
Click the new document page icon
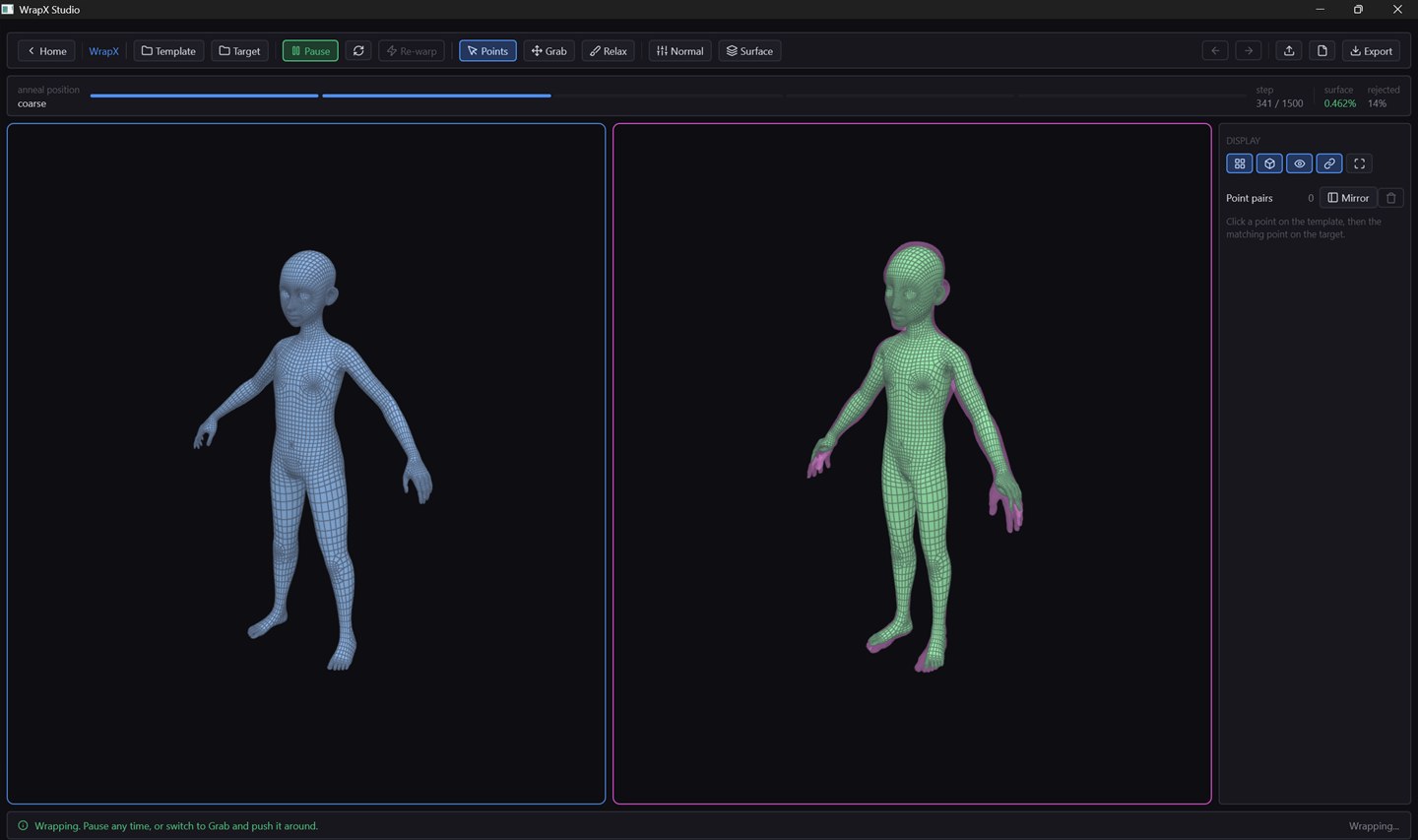[1322, 51]
